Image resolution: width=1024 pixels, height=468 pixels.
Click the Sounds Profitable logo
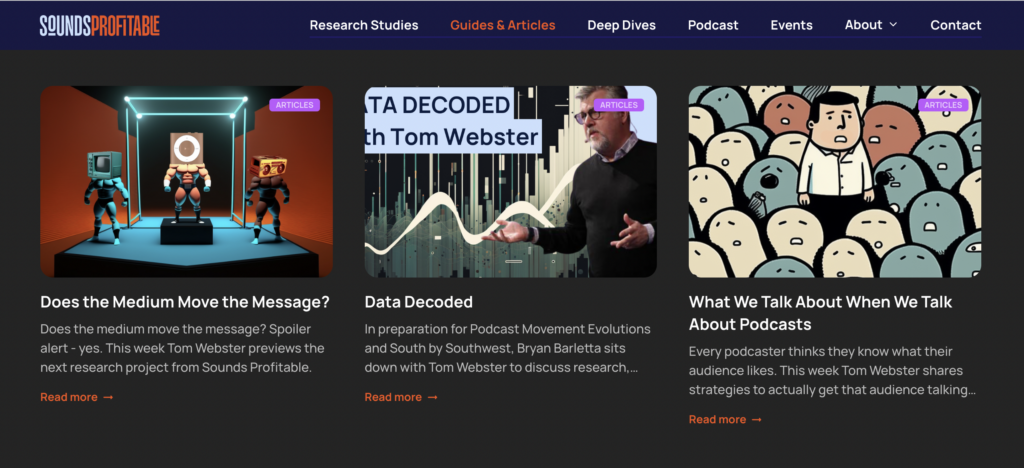tap(99, 25)
